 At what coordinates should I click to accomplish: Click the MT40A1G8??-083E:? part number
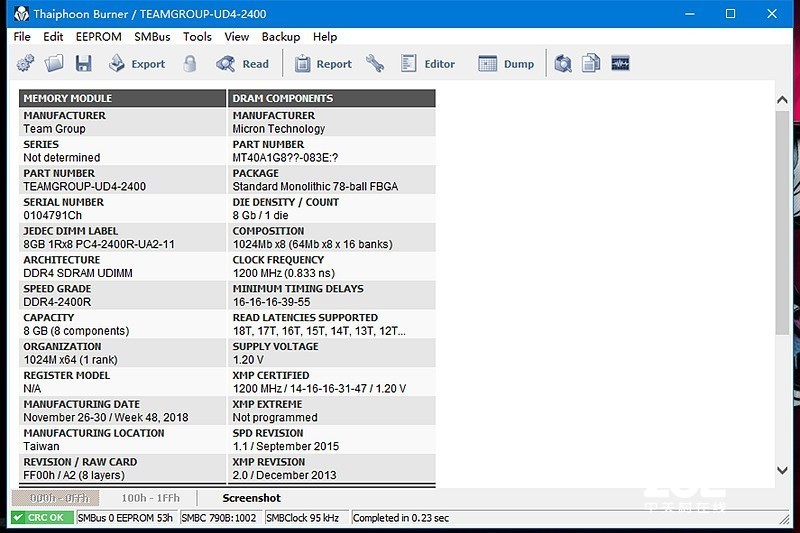(285, 158)
